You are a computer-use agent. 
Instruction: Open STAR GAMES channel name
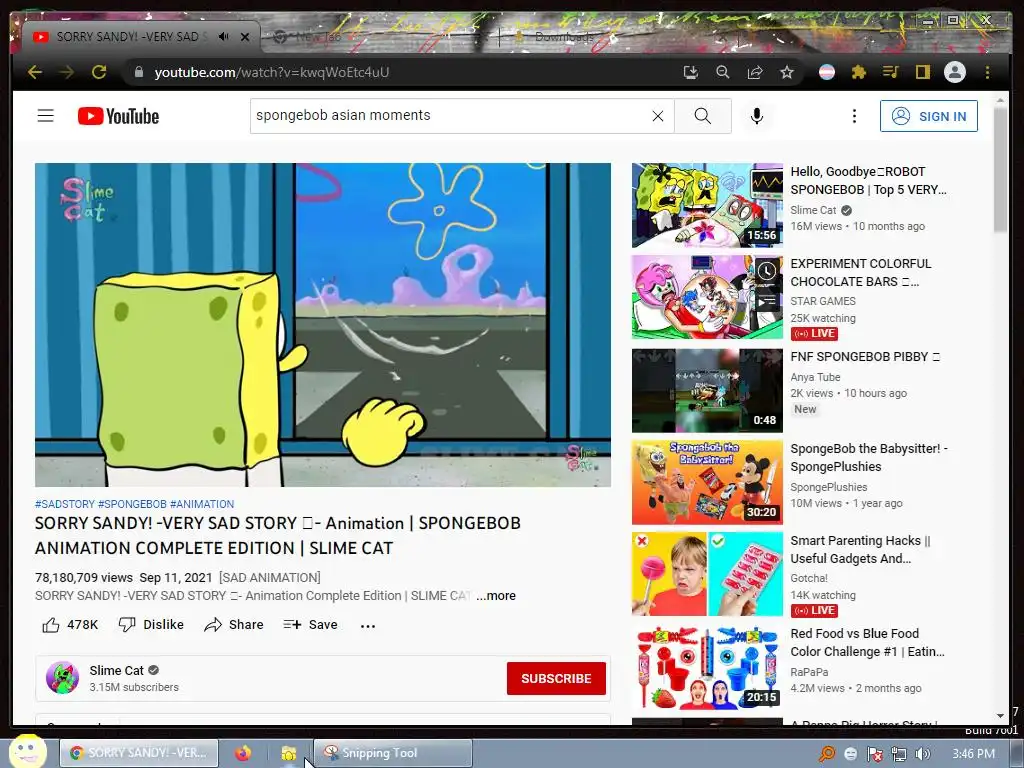(x=823, y=301)
